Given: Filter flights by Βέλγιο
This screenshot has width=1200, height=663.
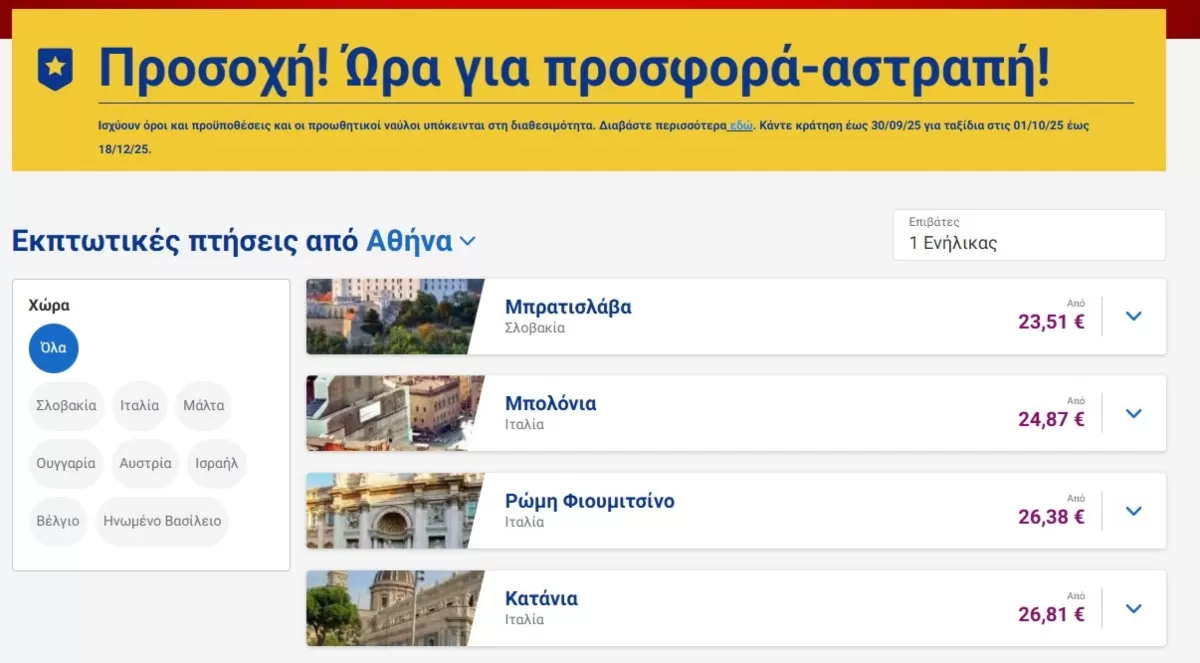Looking at the screenshot, I should coord(58,522).
